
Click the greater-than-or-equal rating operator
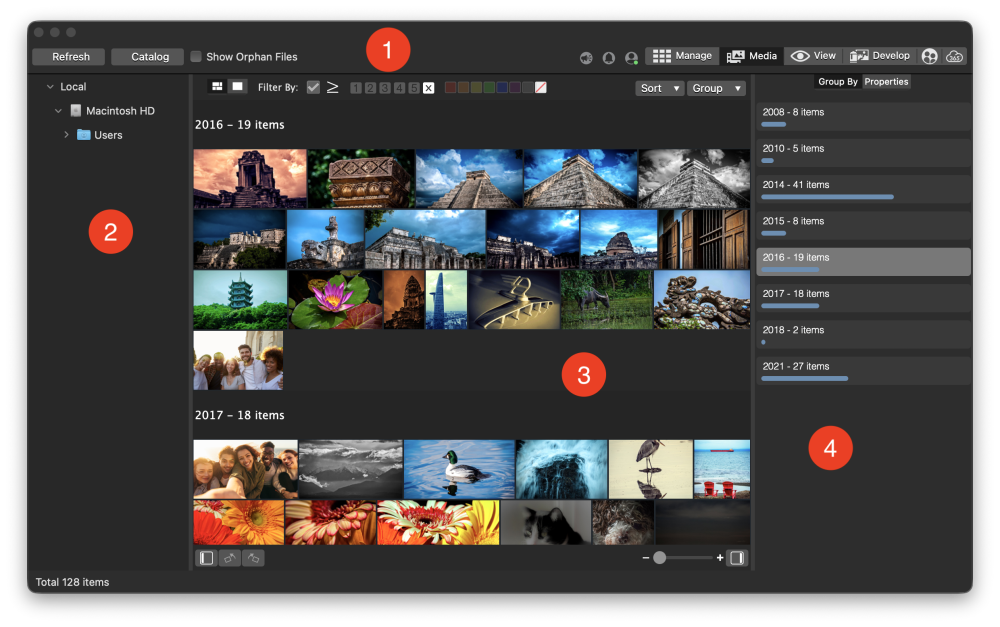click(333, 88)
